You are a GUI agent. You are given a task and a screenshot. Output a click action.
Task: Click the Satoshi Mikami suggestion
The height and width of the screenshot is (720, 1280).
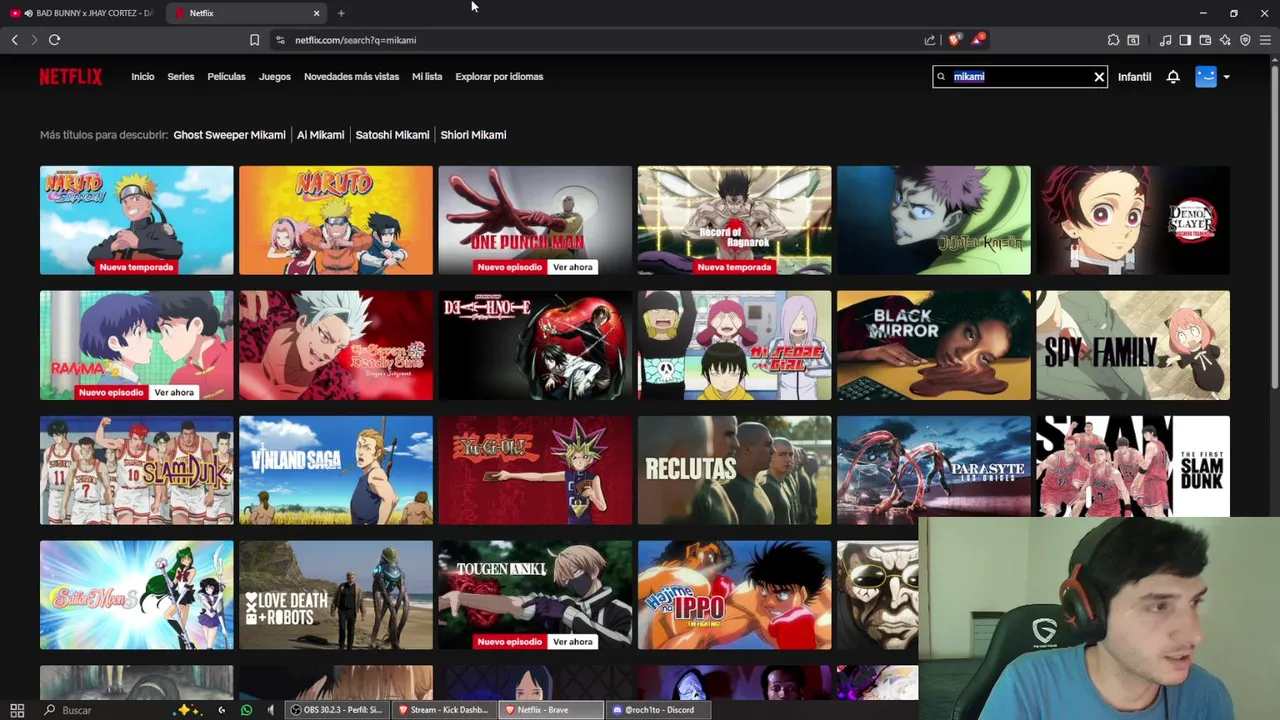coord(392,135)
